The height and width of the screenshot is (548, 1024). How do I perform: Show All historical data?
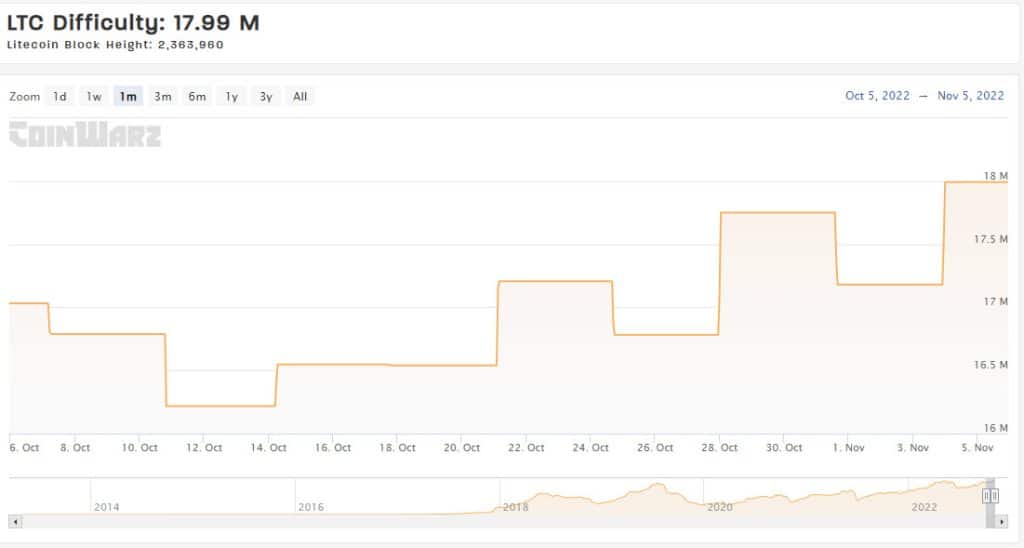tap(300, 97)
